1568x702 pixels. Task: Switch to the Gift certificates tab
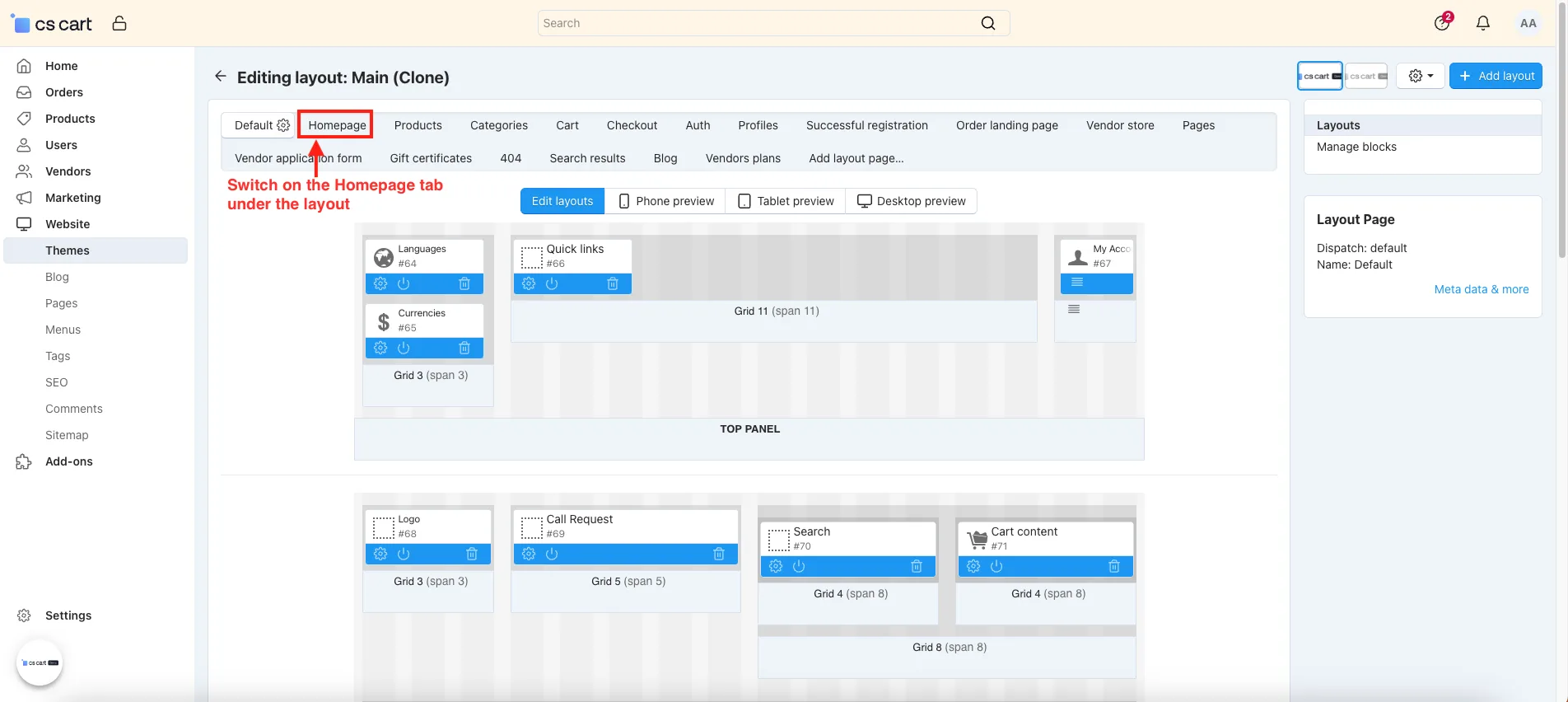pos(431,158)
